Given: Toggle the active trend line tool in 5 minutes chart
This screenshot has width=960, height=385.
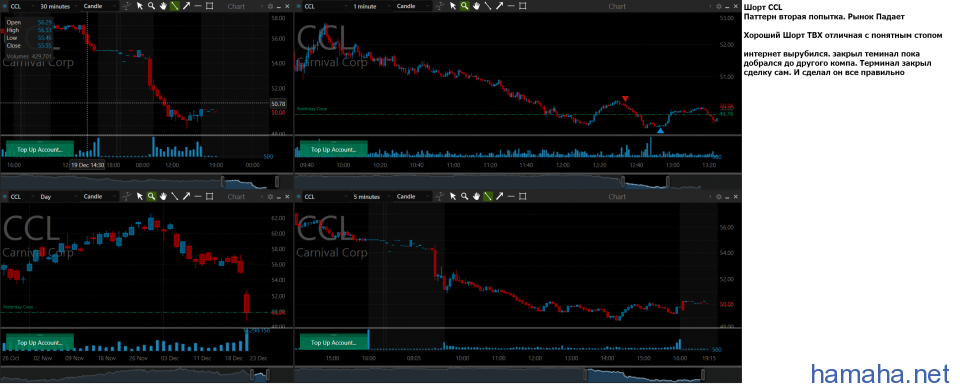Looking at the screenshot, I should coord(488,196).
